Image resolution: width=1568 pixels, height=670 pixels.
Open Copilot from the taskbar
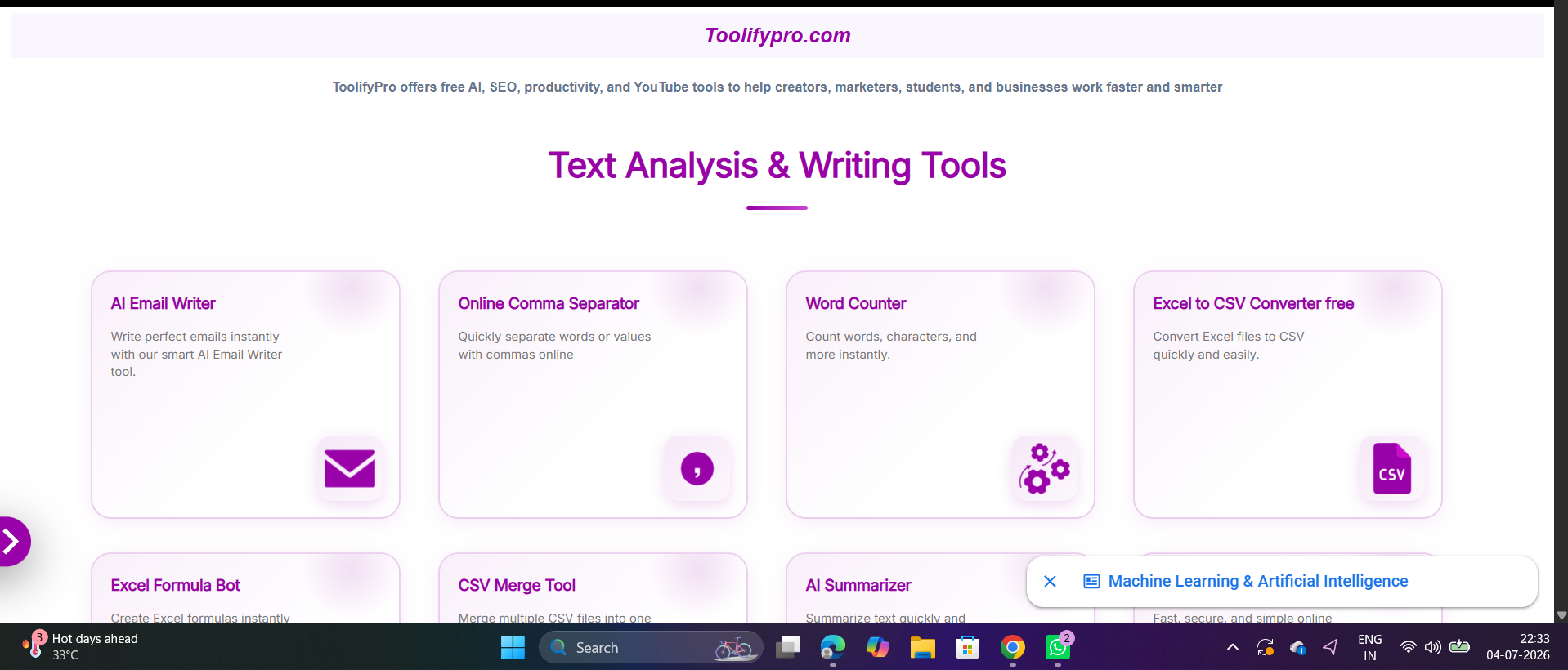878,648
